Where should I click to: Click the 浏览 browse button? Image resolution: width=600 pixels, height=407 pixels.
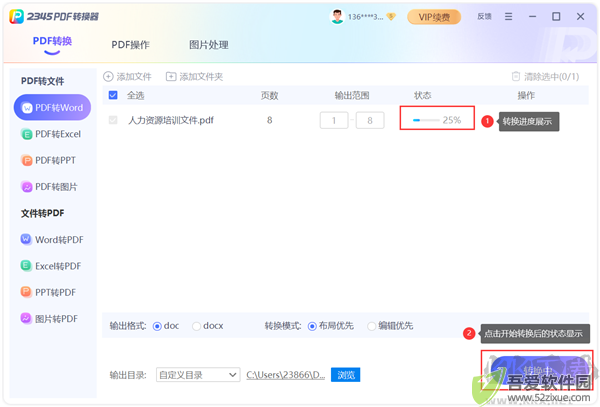click(x=346, y=375)
